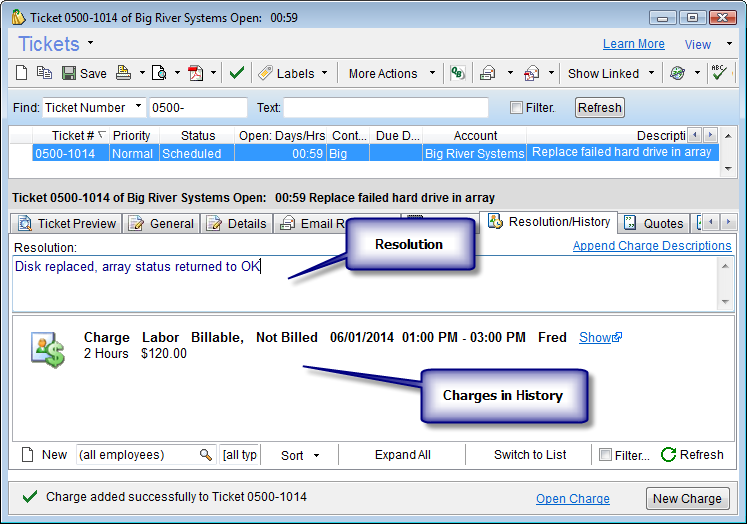Expand the More Actions dropdown
The width and height of the screenshot is (747, 524).
(391, 73)
